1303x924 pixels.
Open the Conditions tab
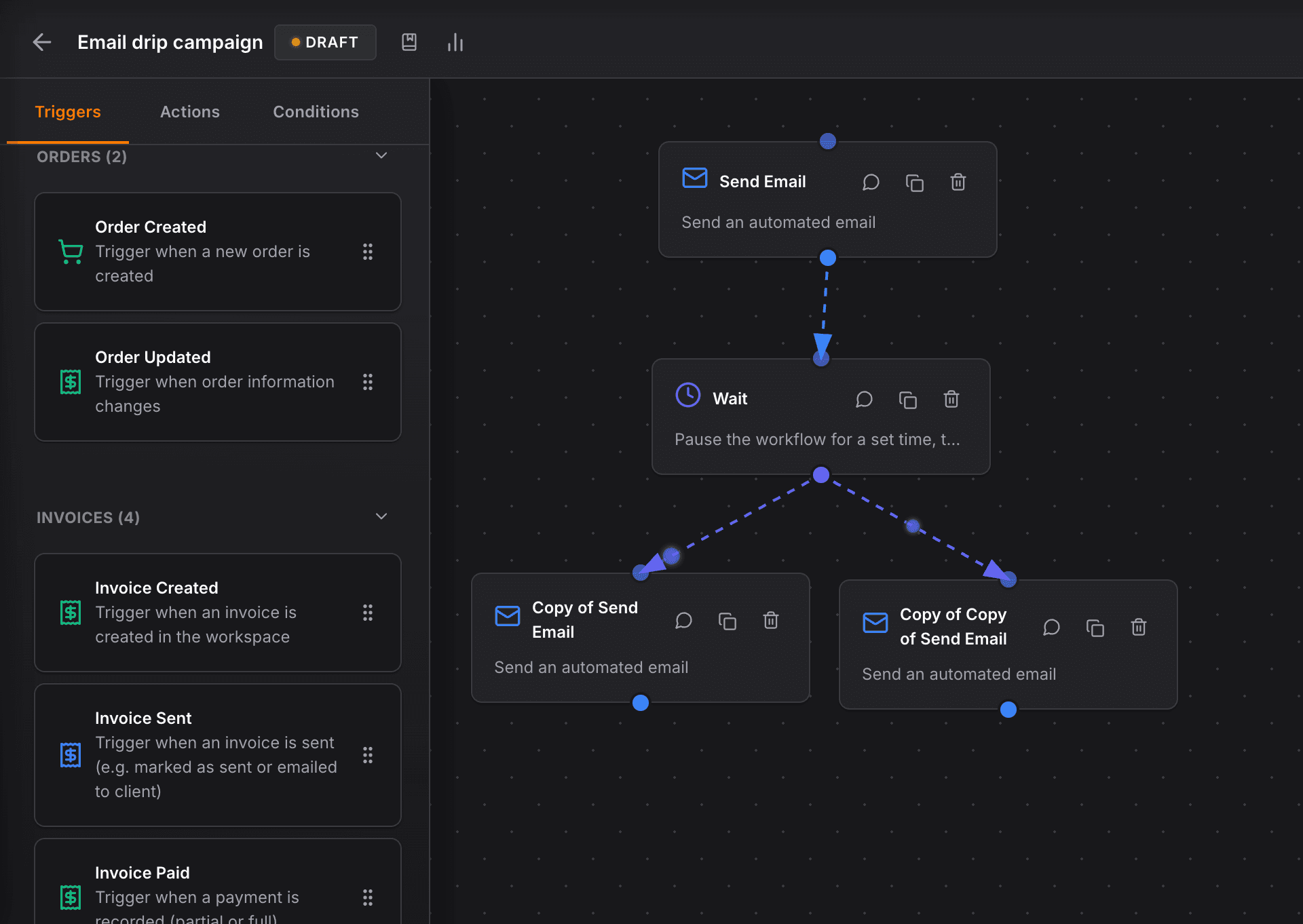pyautogui.click(x=316, y=112)
